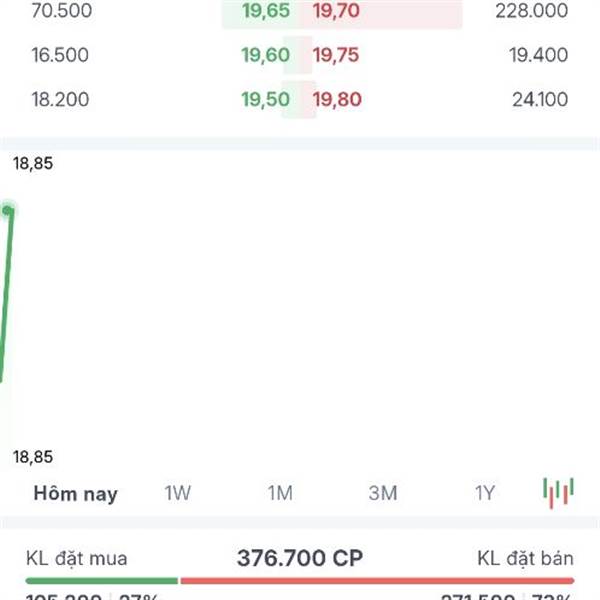Click the green chart endpoint marker
The image size is (600, 600).
tap(8, 210)
